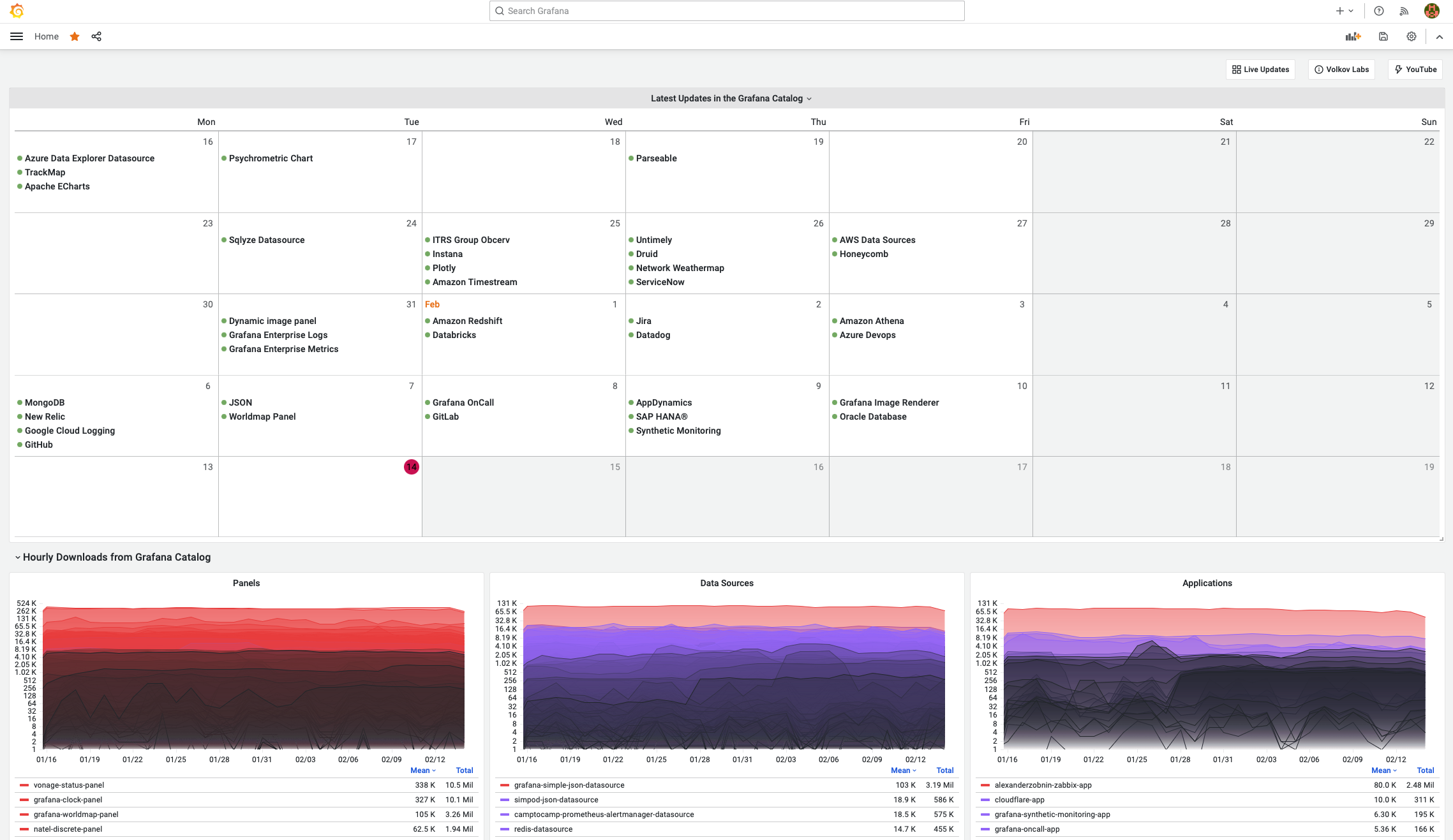Click the grafana-synthetic-monitoring-app color swatch
Viewport: 1453px width, 840px height.
pyautogui.click(x=985, y=814)
